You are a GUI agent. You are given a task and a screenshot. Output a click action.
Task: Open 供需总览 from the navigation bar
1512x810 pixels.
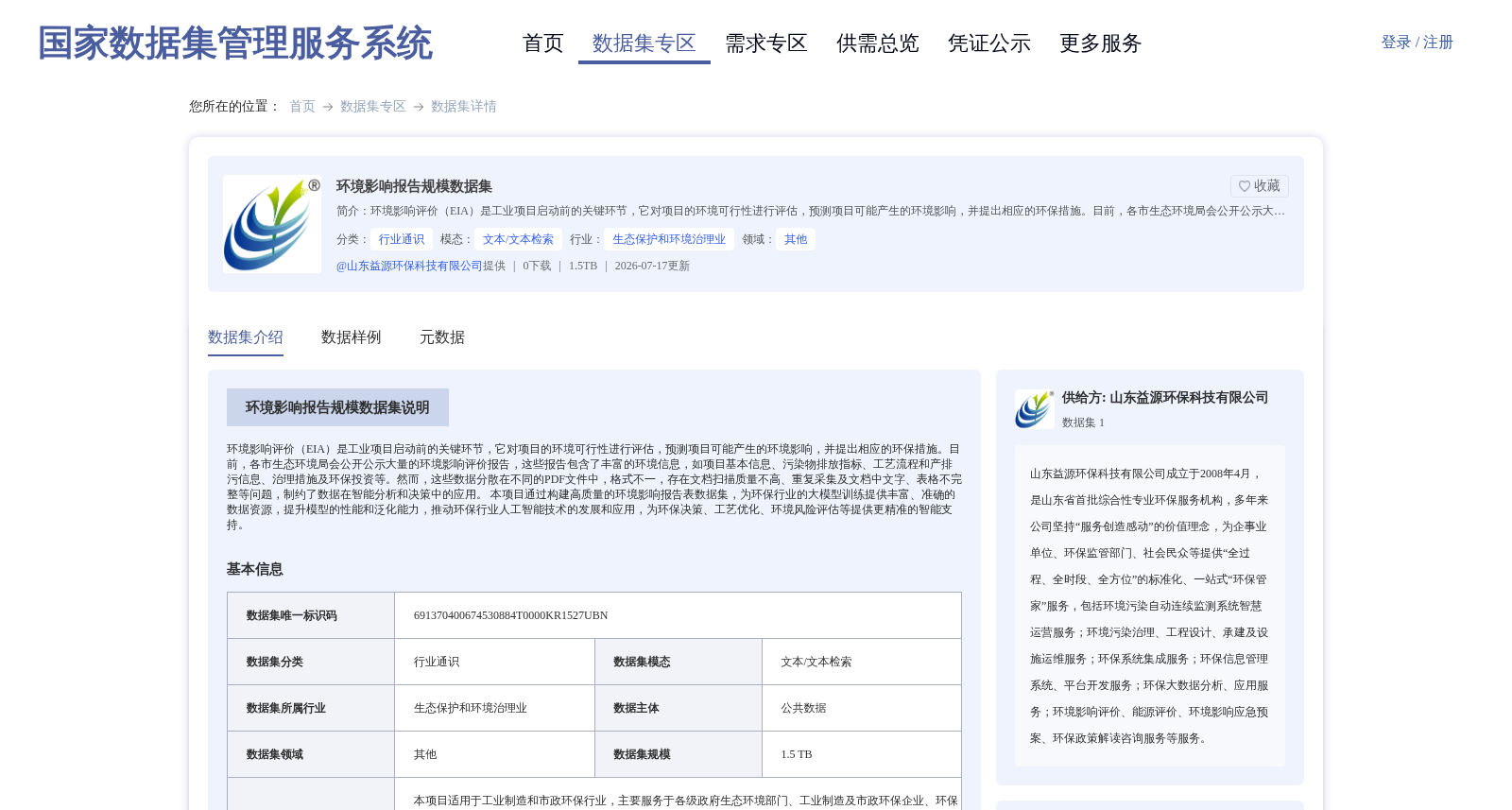pos(878,43)
